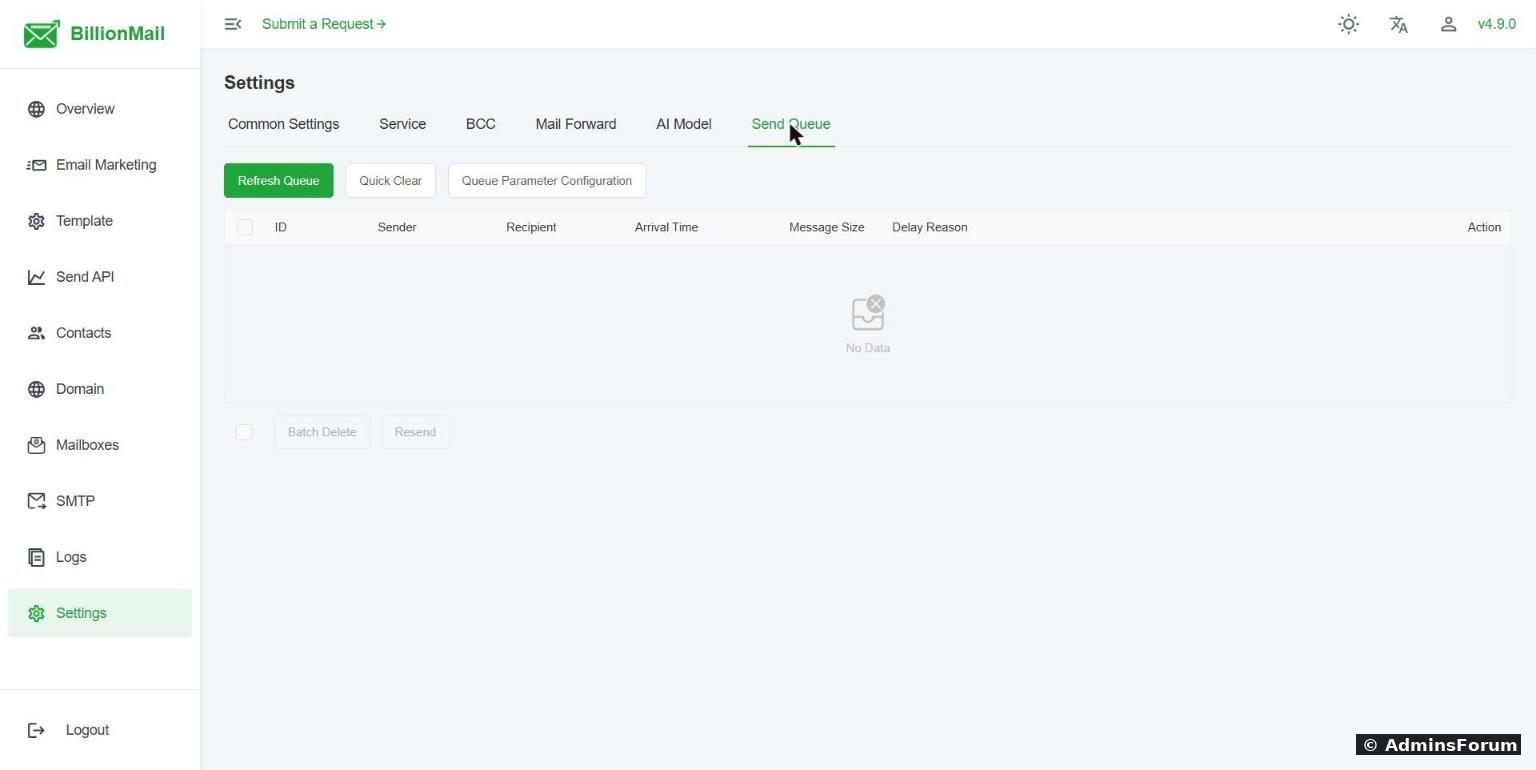This screenshot has height=770, width=1536.
Task: Follow the Submit a Request link
Action: (x=324, y=24)
